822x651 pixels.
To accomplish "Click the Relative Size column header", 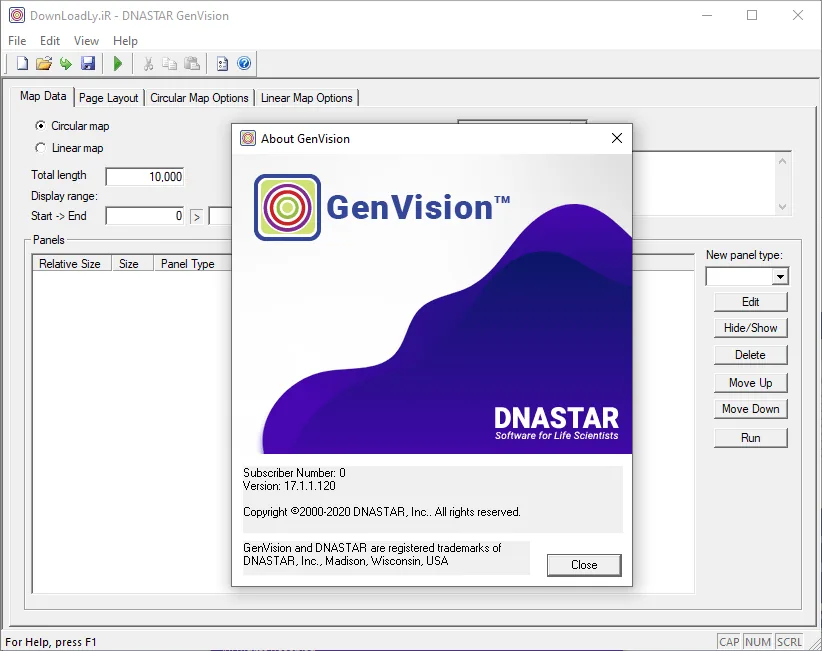I will pyautogui.click(x=71, y=264).
